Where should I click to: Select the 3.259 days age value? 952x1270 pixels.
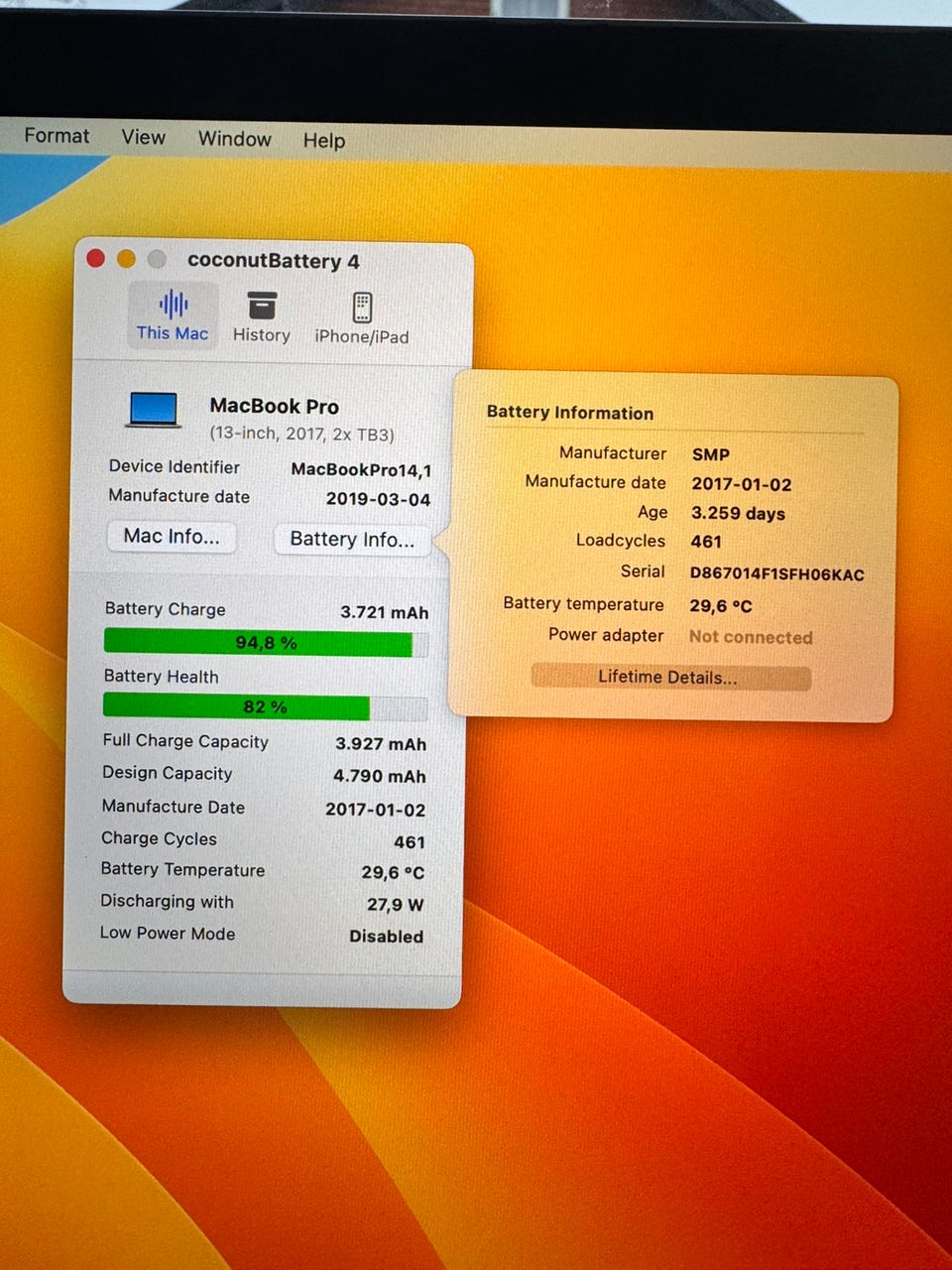(x=738, y=513)
